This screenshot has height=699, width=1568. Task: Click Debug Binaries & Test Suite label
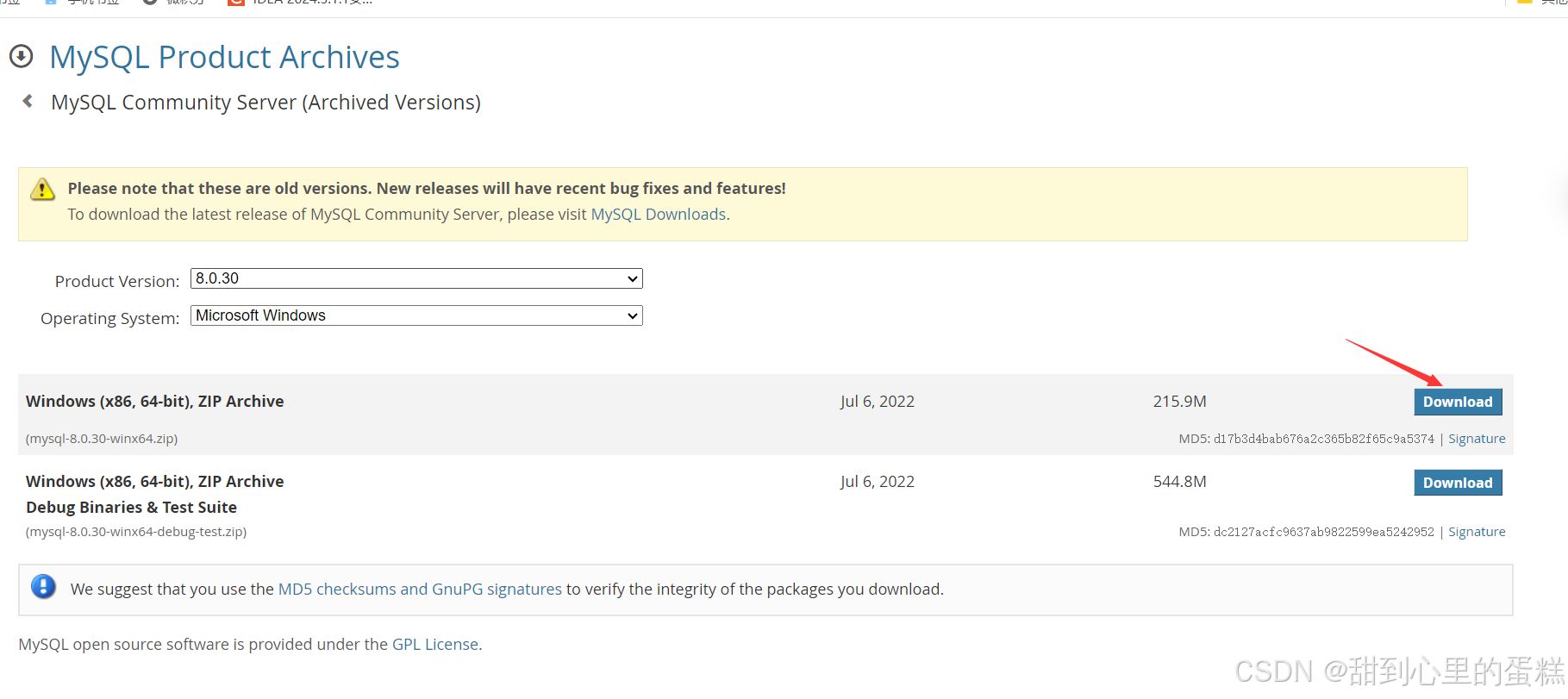131,508
